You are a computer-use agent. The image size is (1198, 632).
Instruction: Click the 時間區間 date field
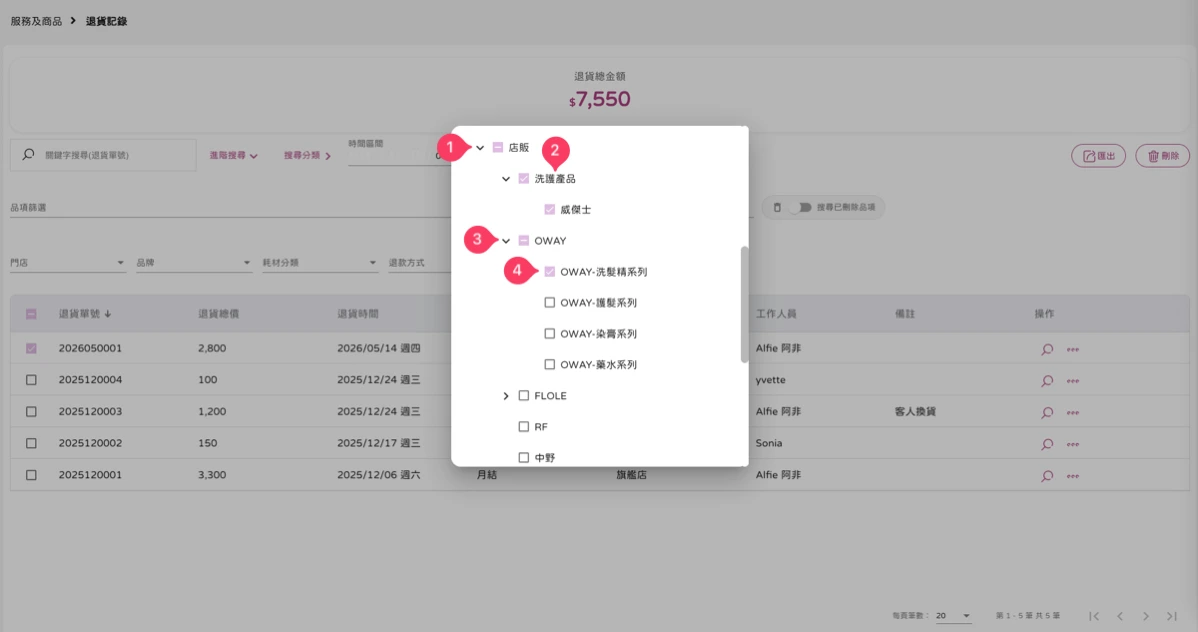tap(399, 156)
